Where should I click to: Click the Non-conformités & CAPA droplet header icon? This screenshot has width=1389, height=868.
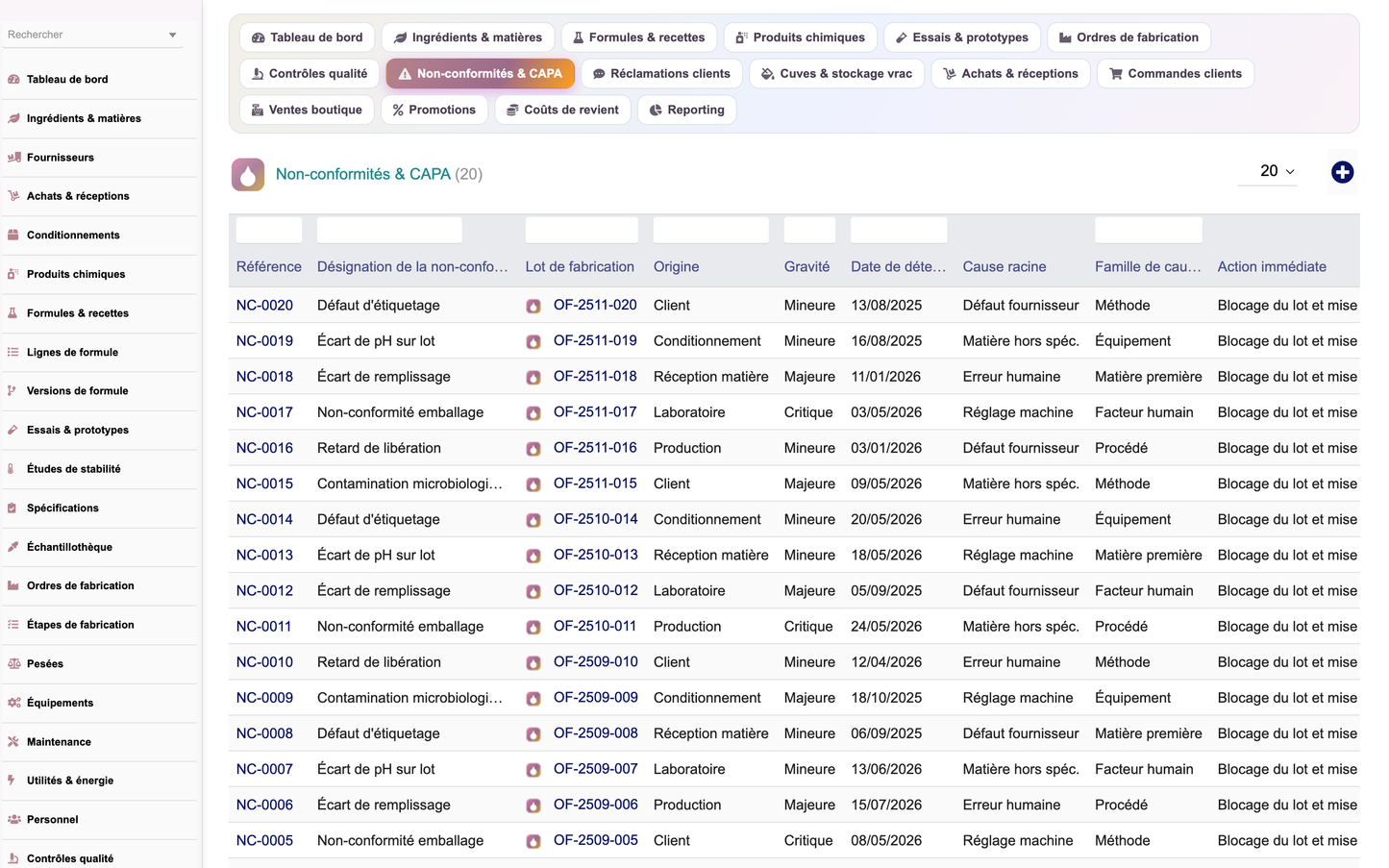tap(248, 174)
